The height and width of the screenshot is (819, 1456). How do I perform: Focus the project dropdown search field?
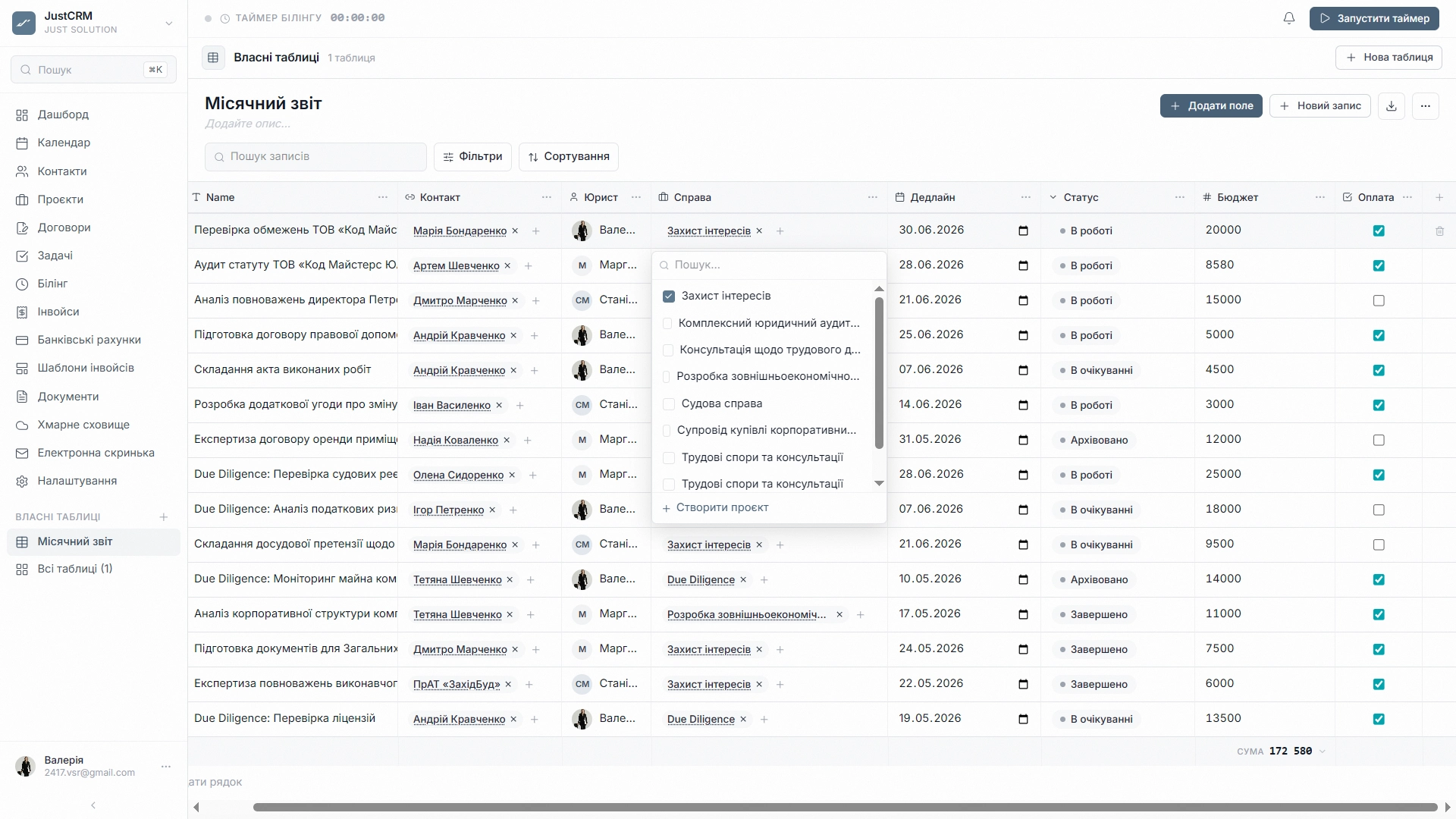[x=769, y=265]
